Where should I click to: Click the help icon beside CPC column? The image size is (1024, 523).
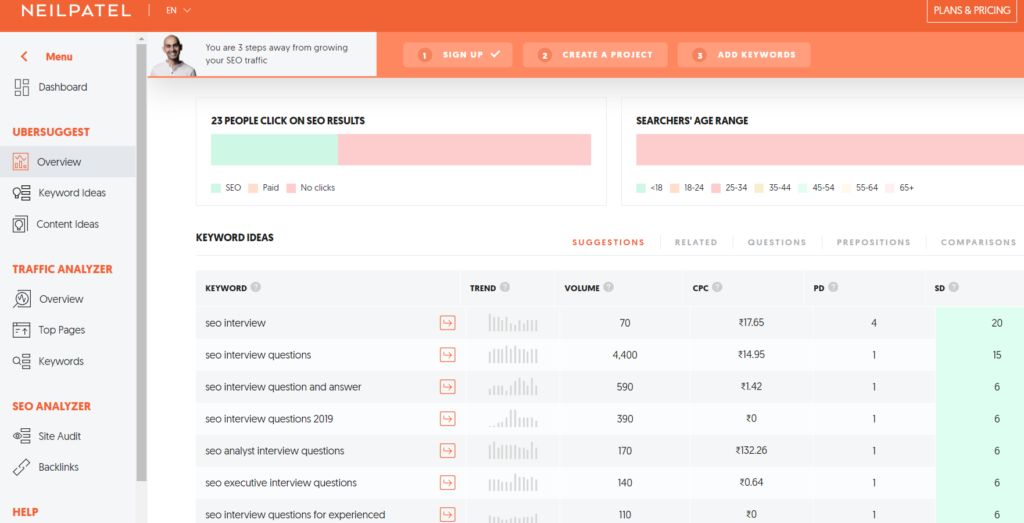(717, 287)
